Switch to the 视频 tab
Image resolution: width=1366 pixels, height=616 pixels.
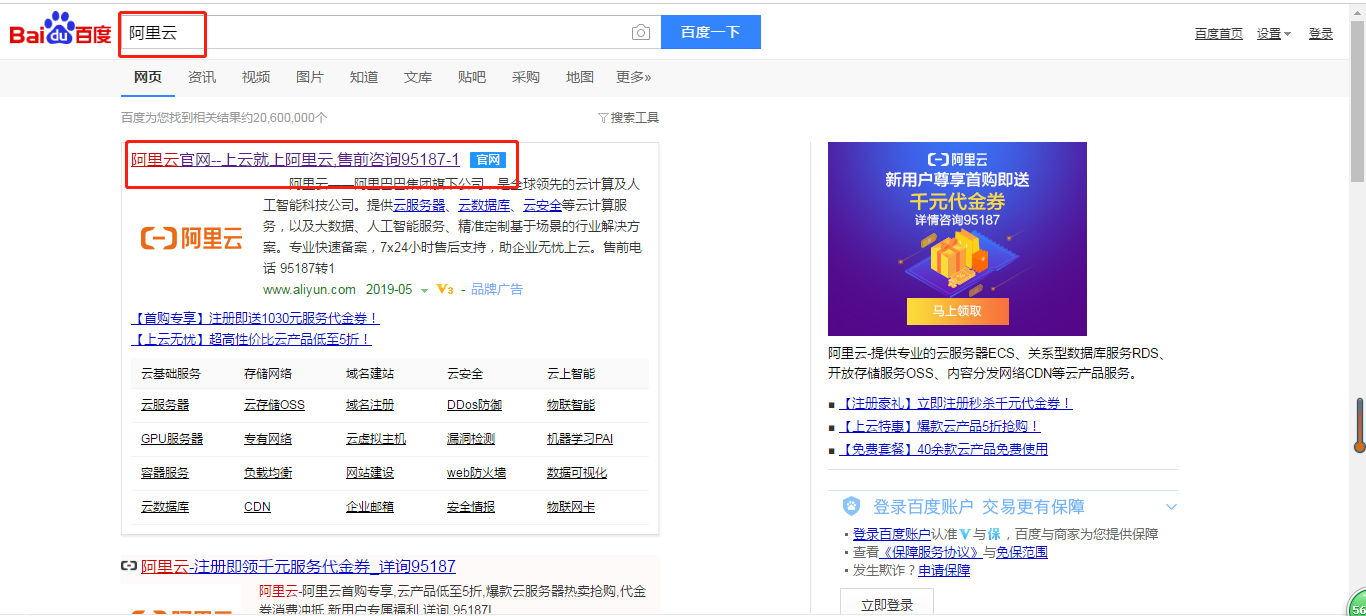[x=256, y=77]
